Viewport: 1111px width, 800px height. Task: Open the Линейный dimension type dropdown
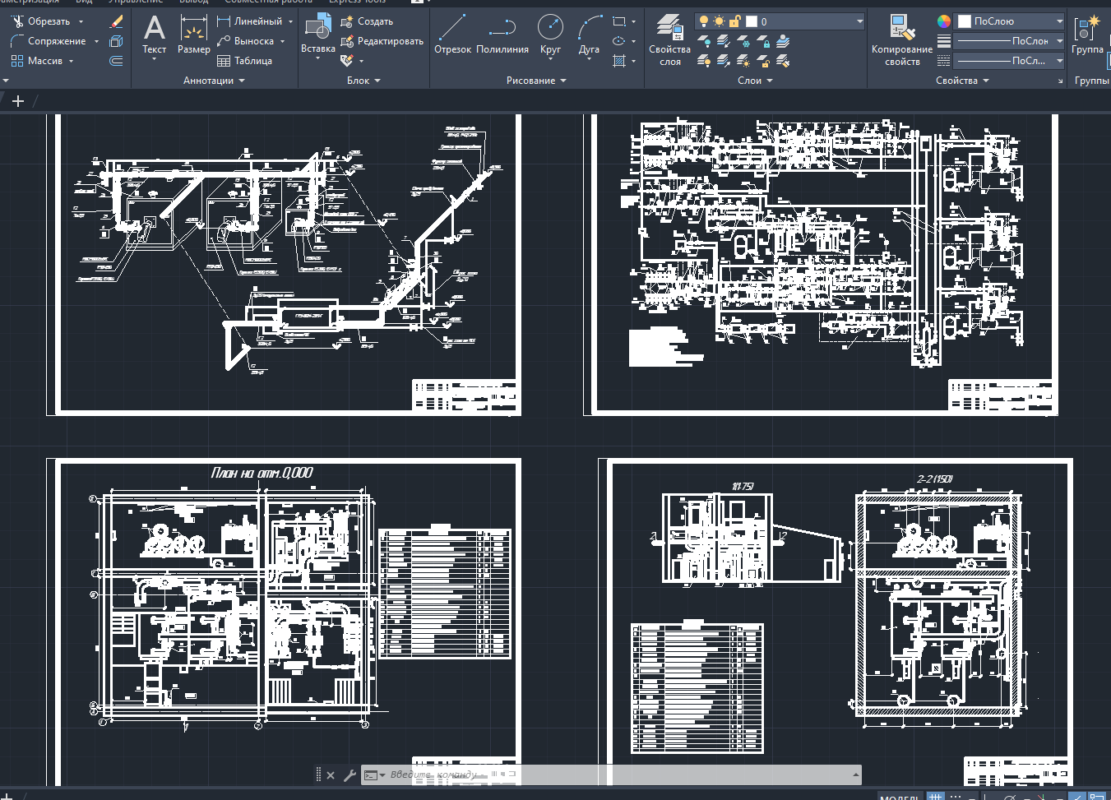pyautogui.click(x=291, y=22)
